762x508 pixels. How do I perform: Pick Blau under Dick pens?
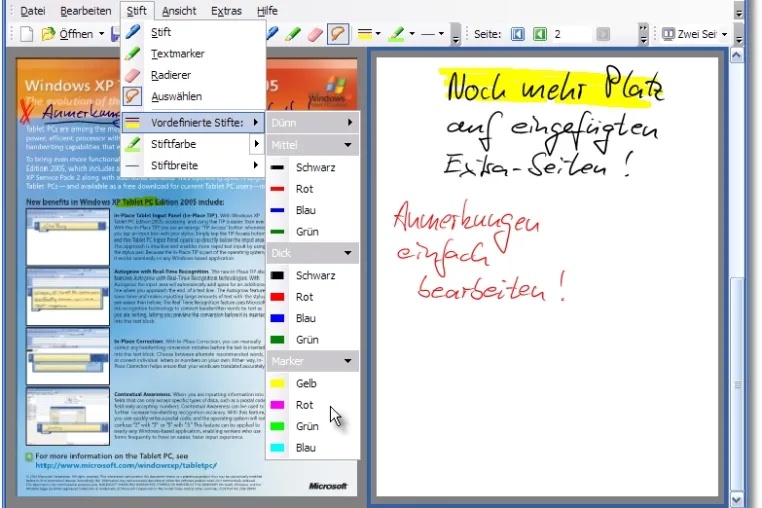[x=312, y=318]
